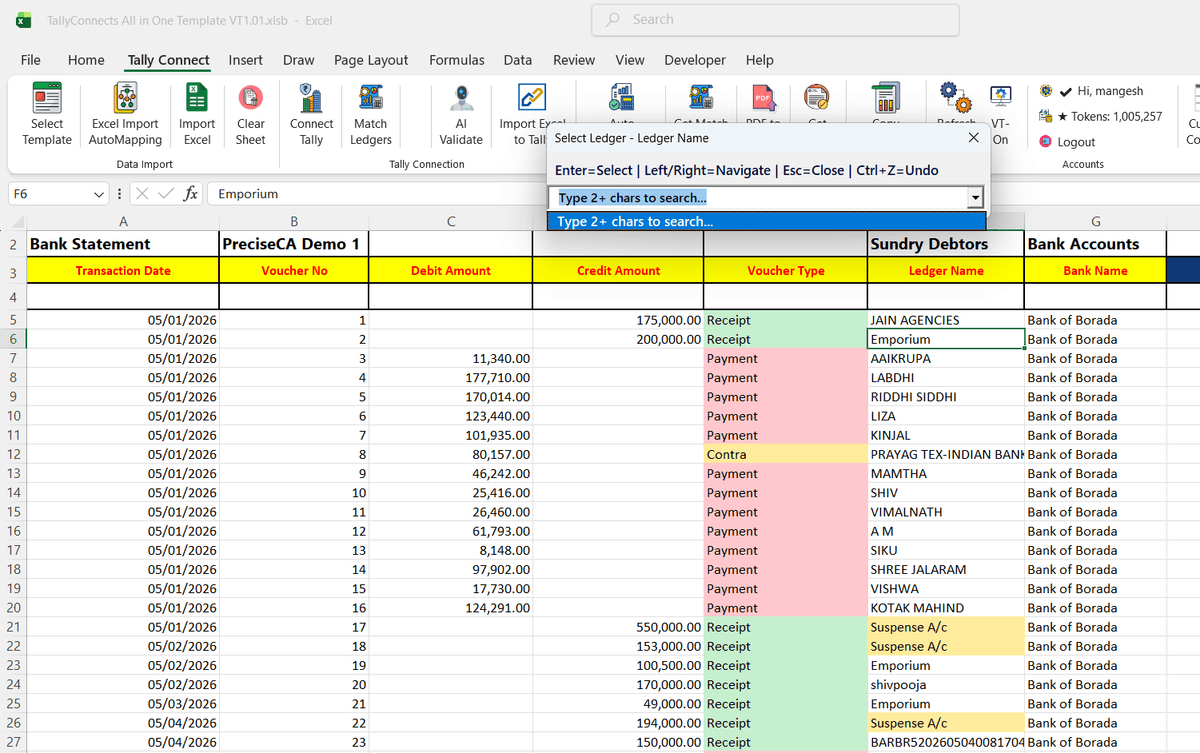This screenshot has width=1200, height=753.
Task: Select the shivpooja ledger cell
Action: (x=946, y=685)
